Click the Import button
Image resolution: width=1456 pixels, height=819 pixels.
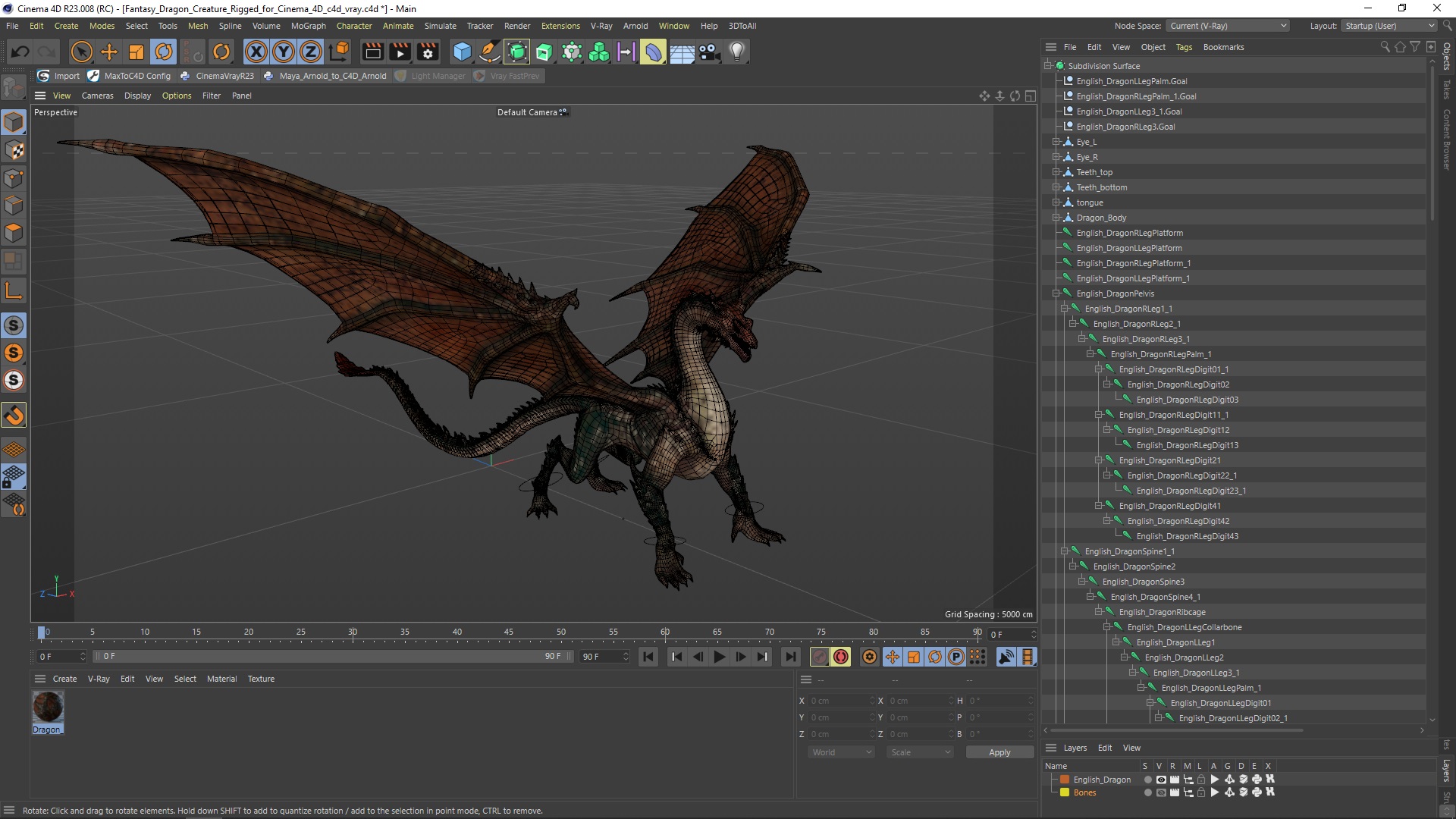coord(59,76)
